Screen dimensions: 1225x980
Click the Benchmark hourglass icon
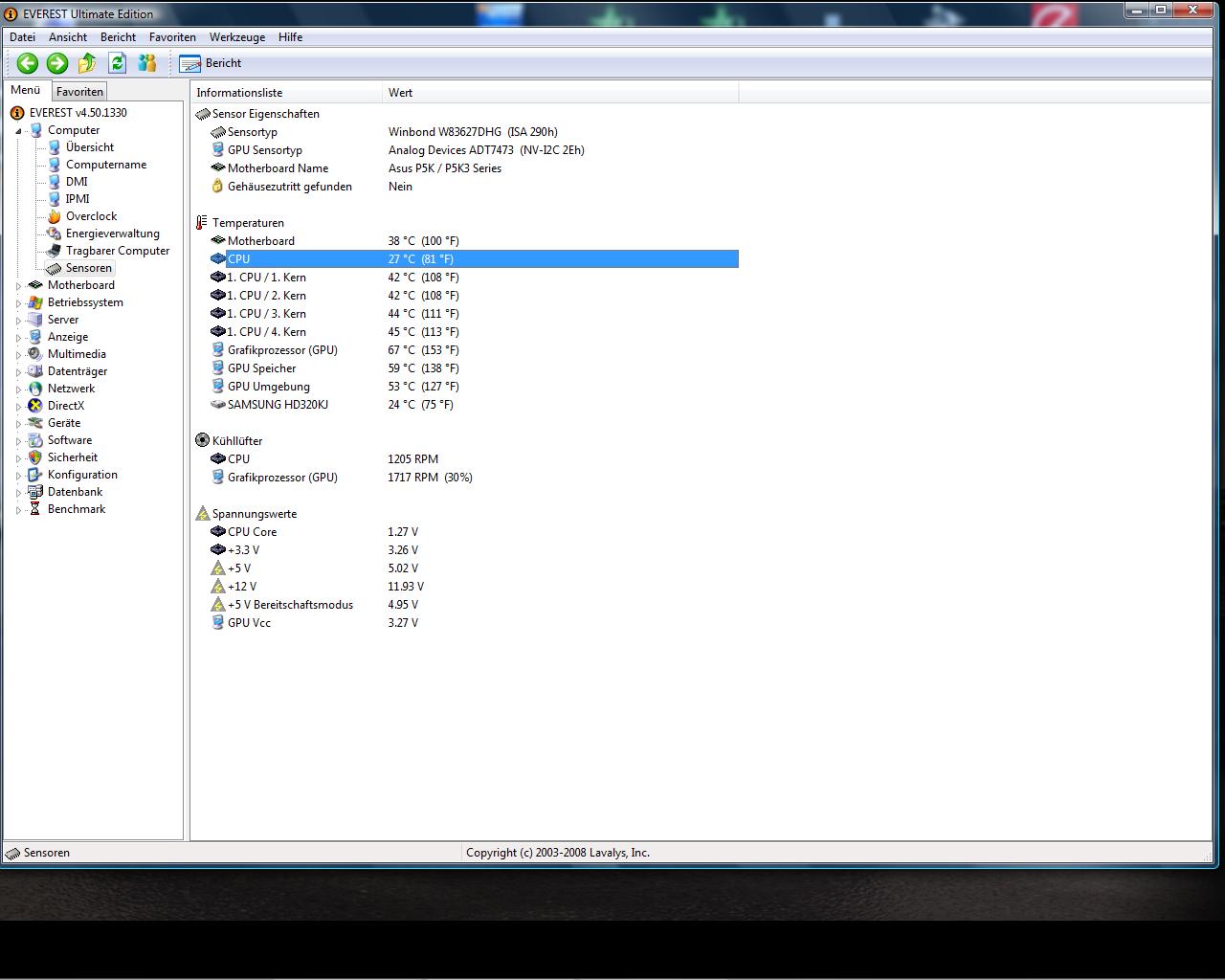point(35,509)
